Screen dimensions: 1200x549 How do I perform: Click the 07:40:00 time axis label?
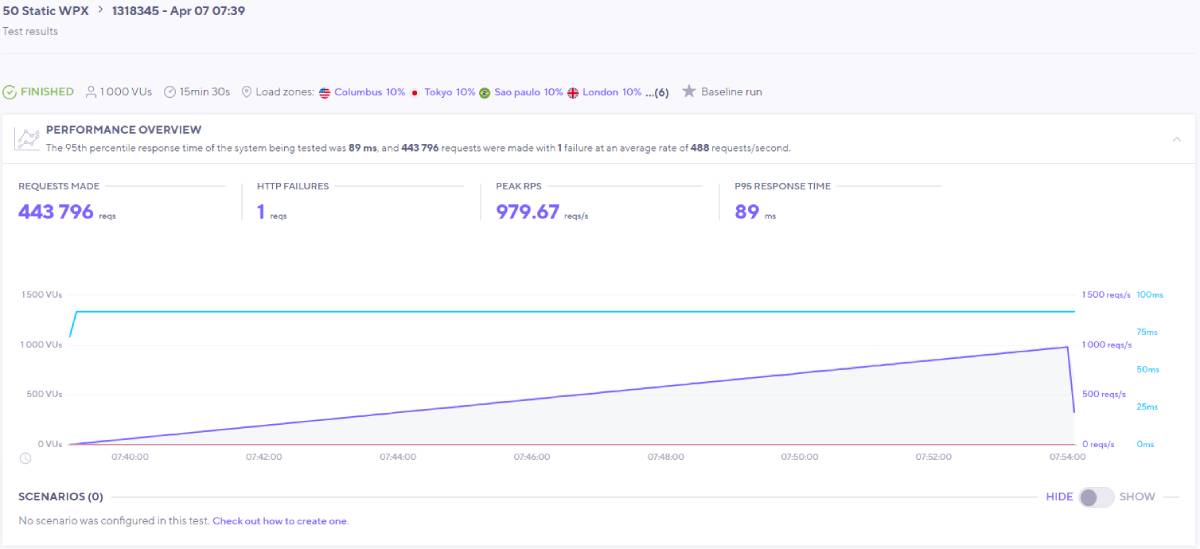click(130, 457)
